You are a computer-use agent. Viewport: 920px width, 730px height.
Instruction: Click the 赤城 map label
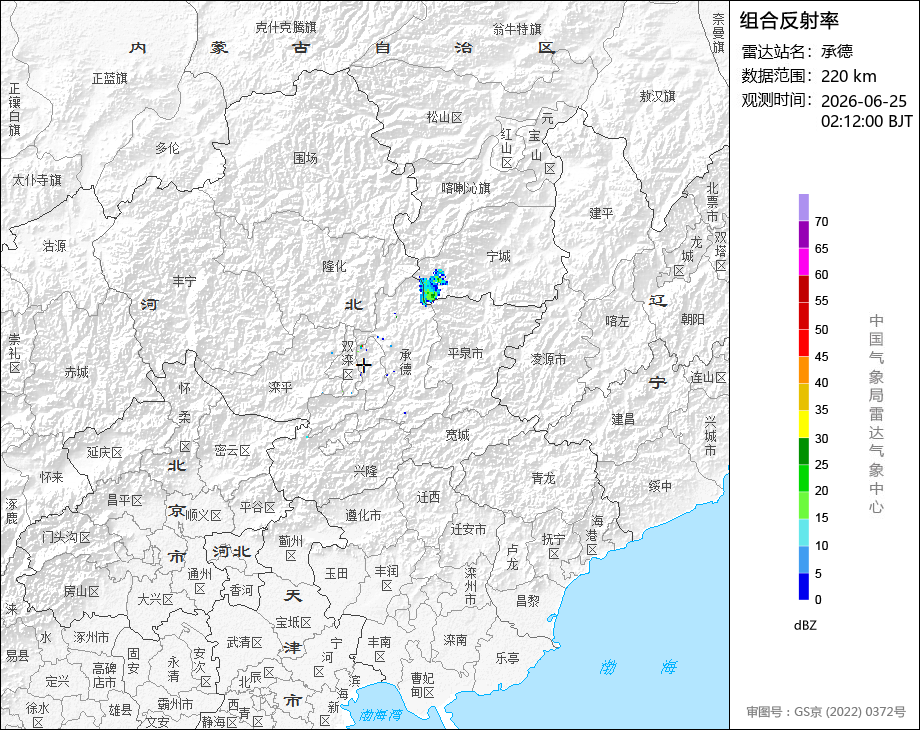[76, 372]
